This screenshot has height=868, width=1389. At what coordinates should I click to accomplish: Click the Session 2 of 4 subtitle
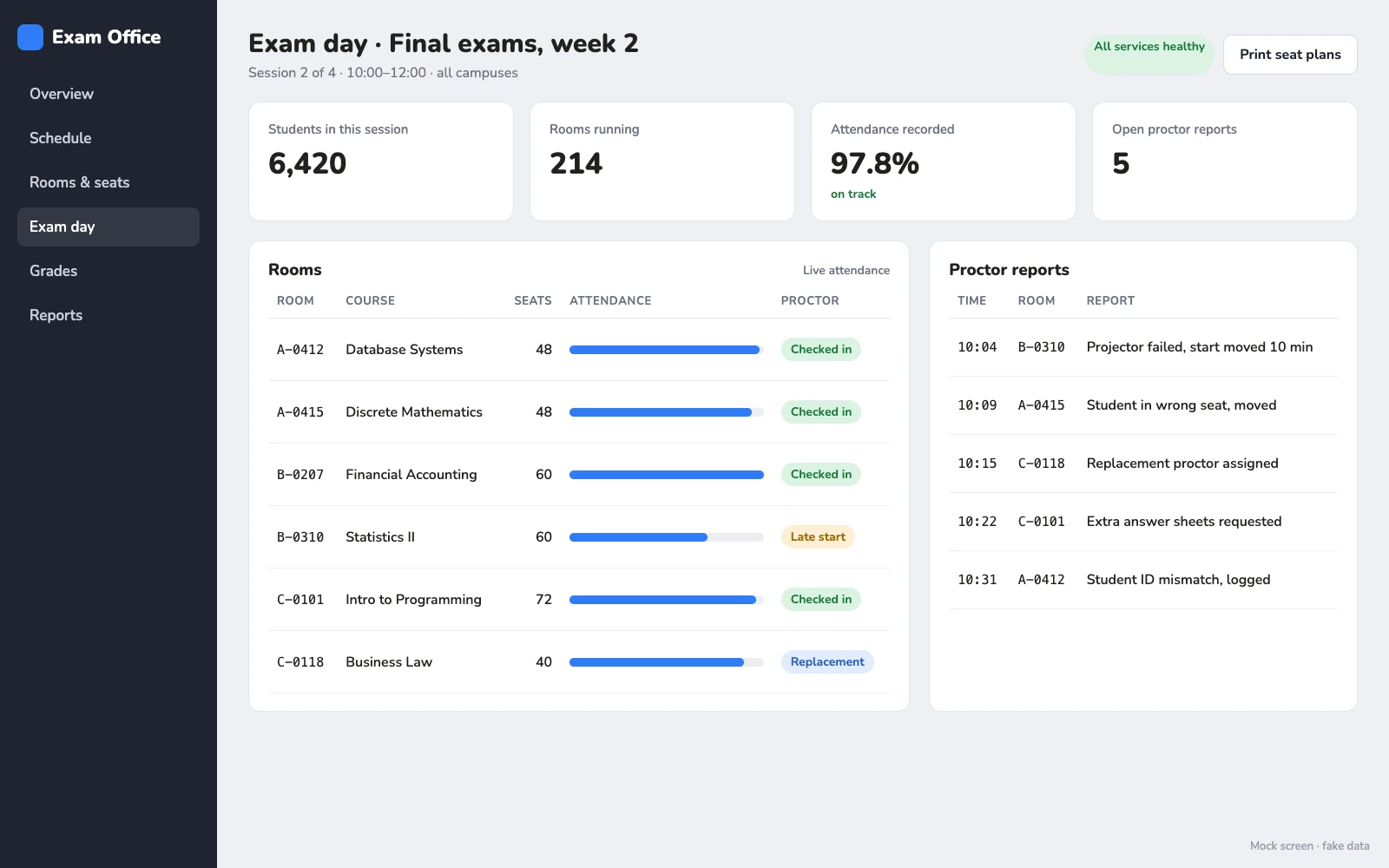pyautogui.click(x=383, y=73)
